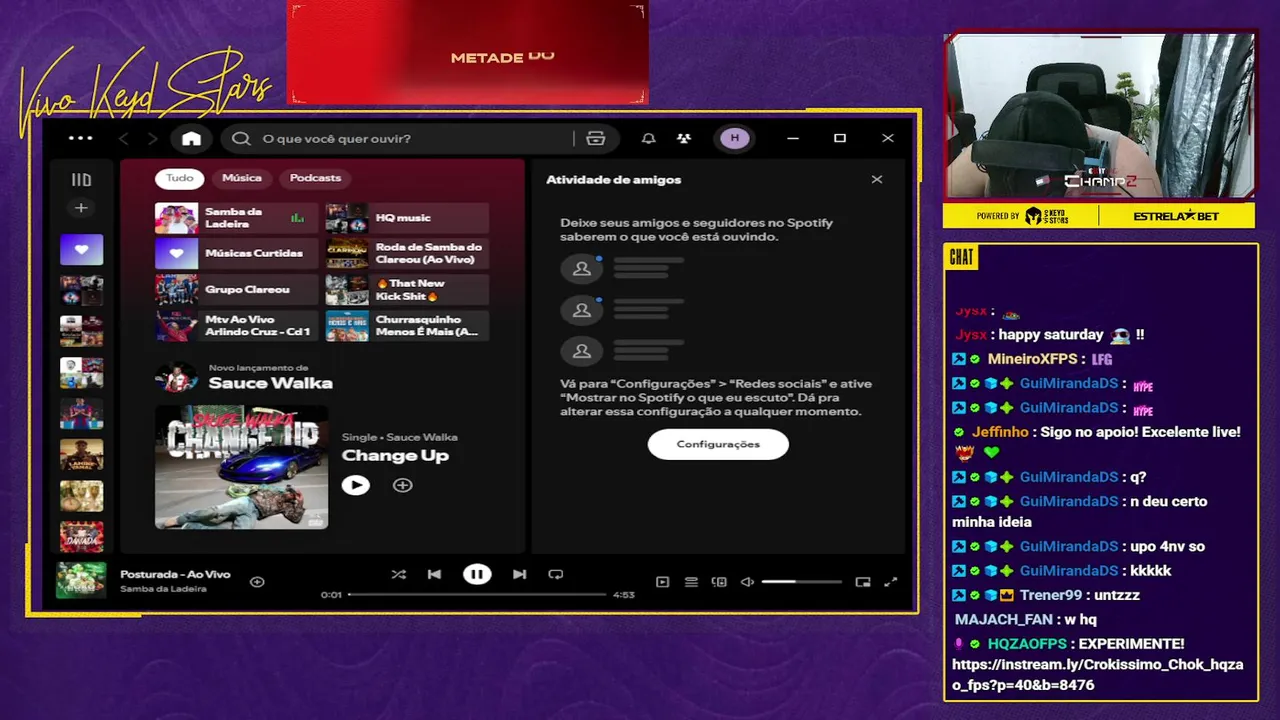Open the HQ music tile
This screenshot has width=1280, height=720.
[x=407, y=218]
